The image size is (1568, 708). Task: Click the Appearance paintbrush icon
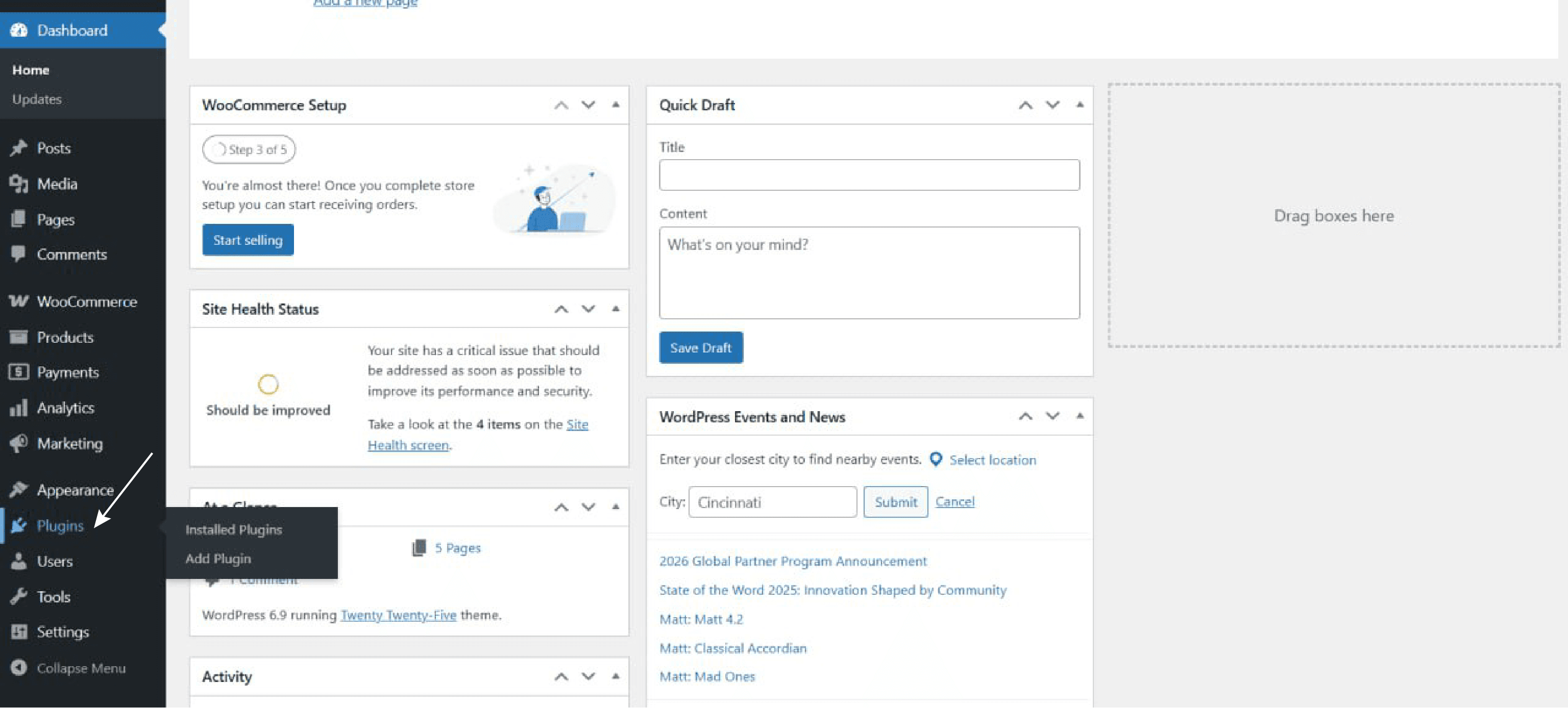[18, 490]
